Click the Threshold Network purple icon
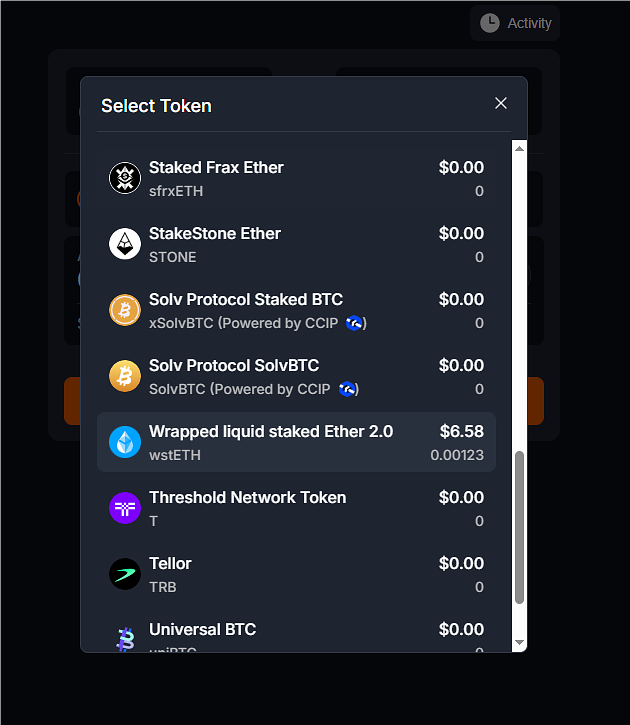The image size is (630, 725). 125,508
